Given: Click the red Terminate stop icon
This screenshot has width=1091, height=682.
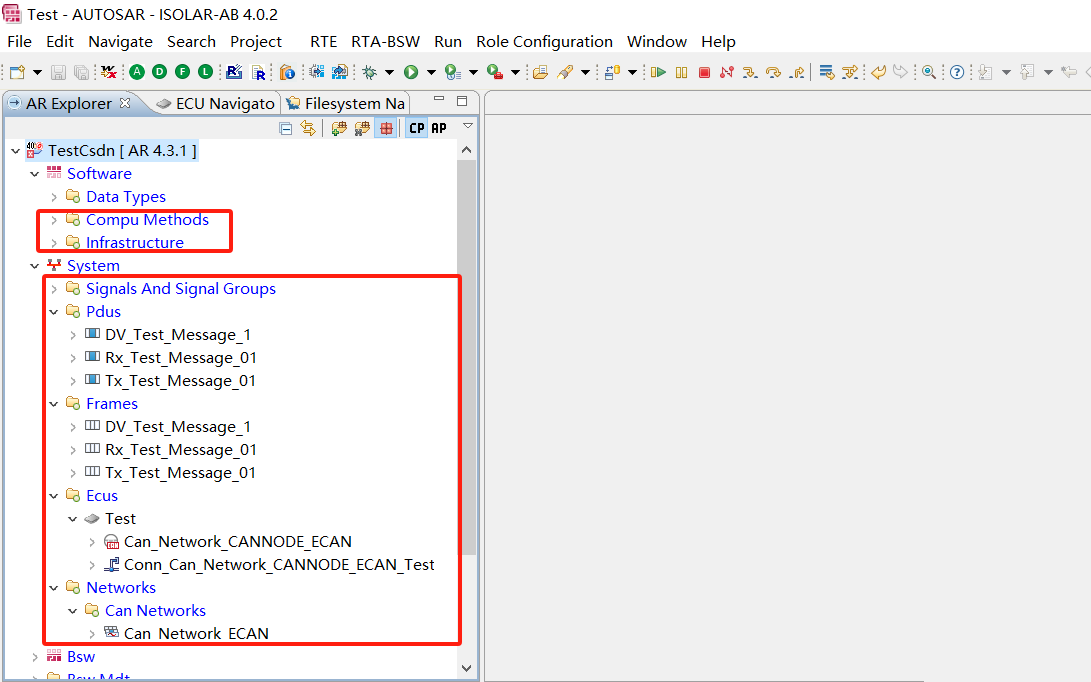Looking at the screenshot, I should click(x=704, y=72).
